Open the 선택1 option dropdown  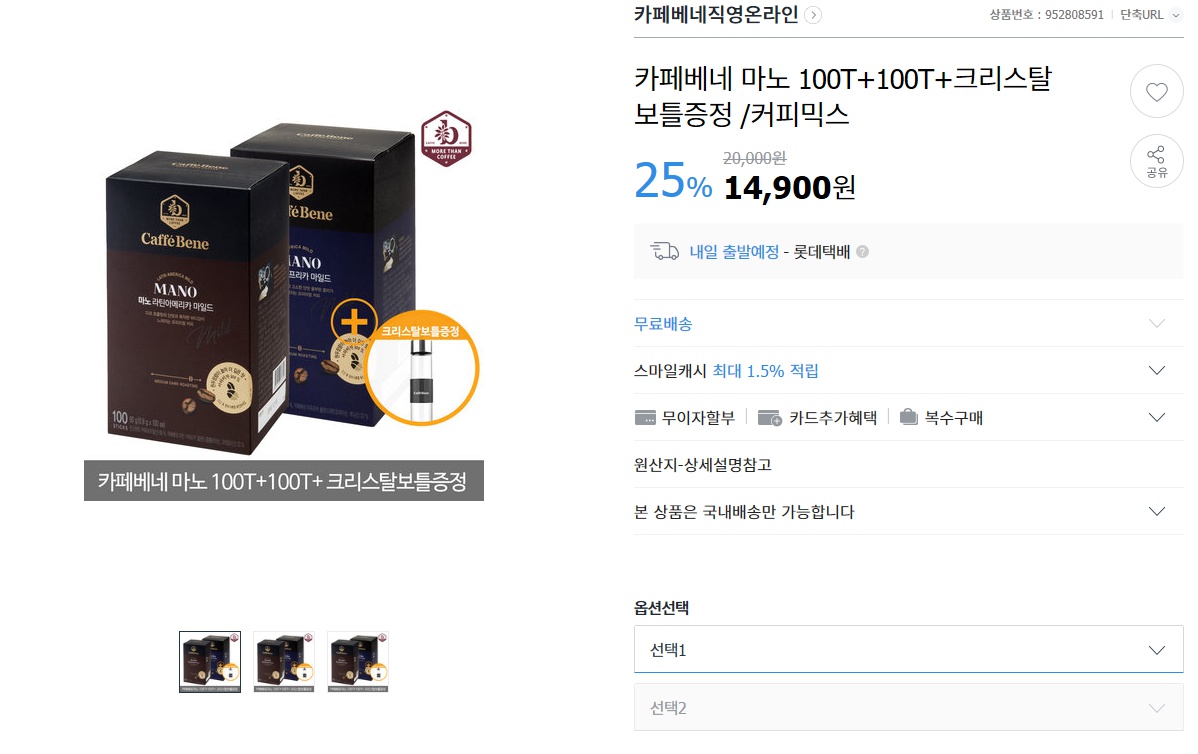coord(908,649)
